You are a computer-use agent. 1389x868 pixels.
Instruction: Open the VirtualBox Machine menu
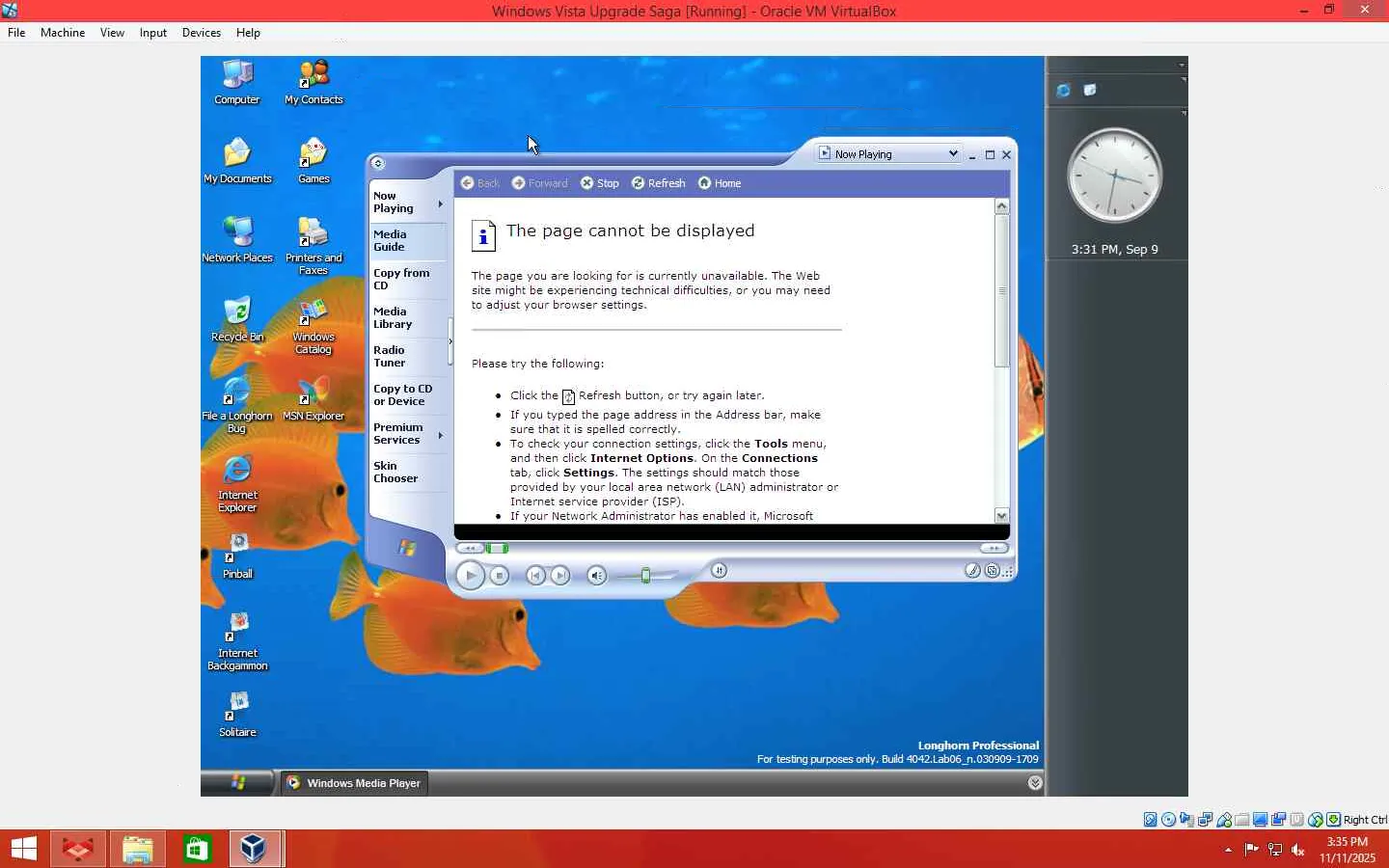point(63,33)
